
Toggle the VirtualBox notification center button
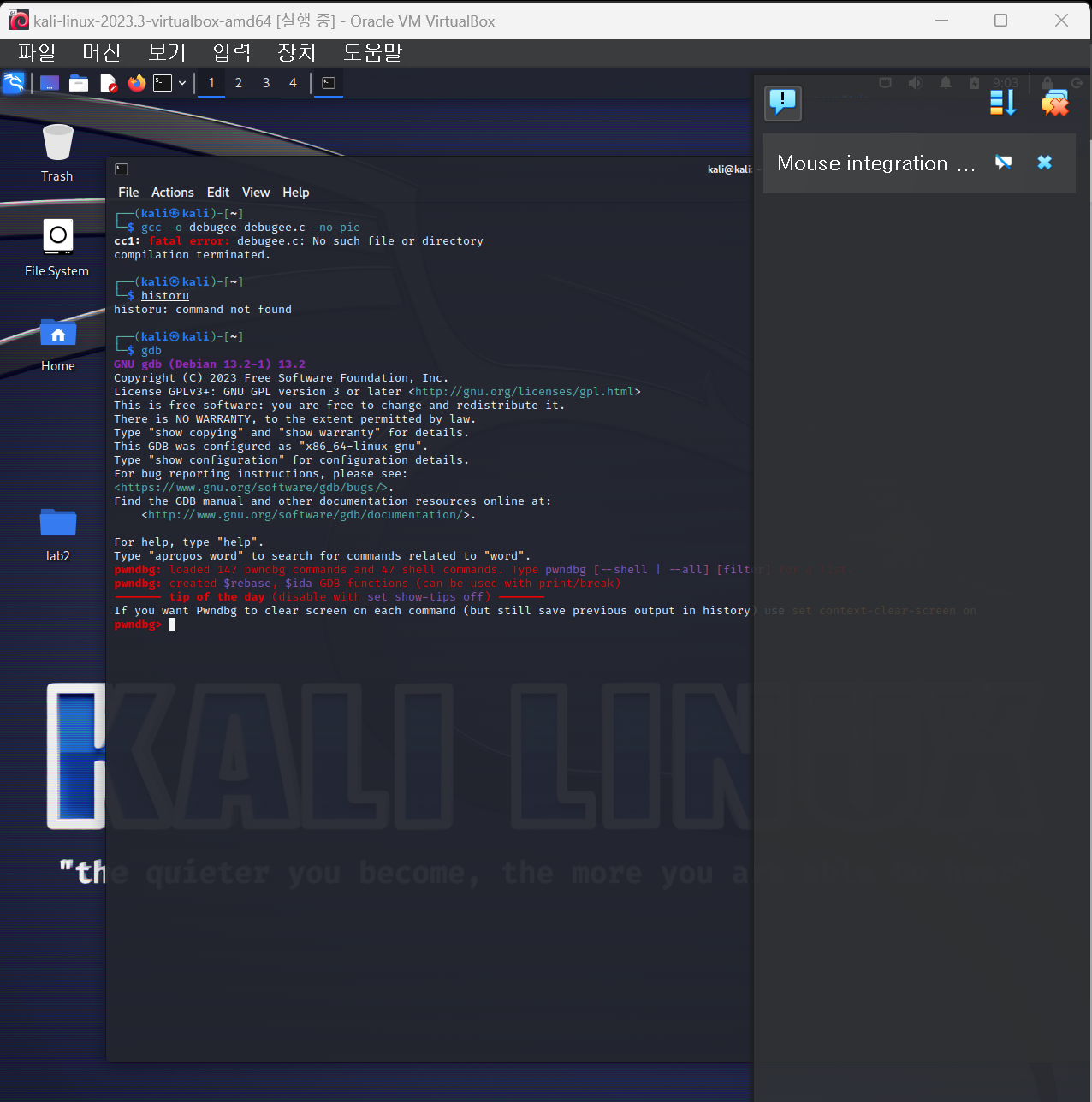click(x=783, y=104)
